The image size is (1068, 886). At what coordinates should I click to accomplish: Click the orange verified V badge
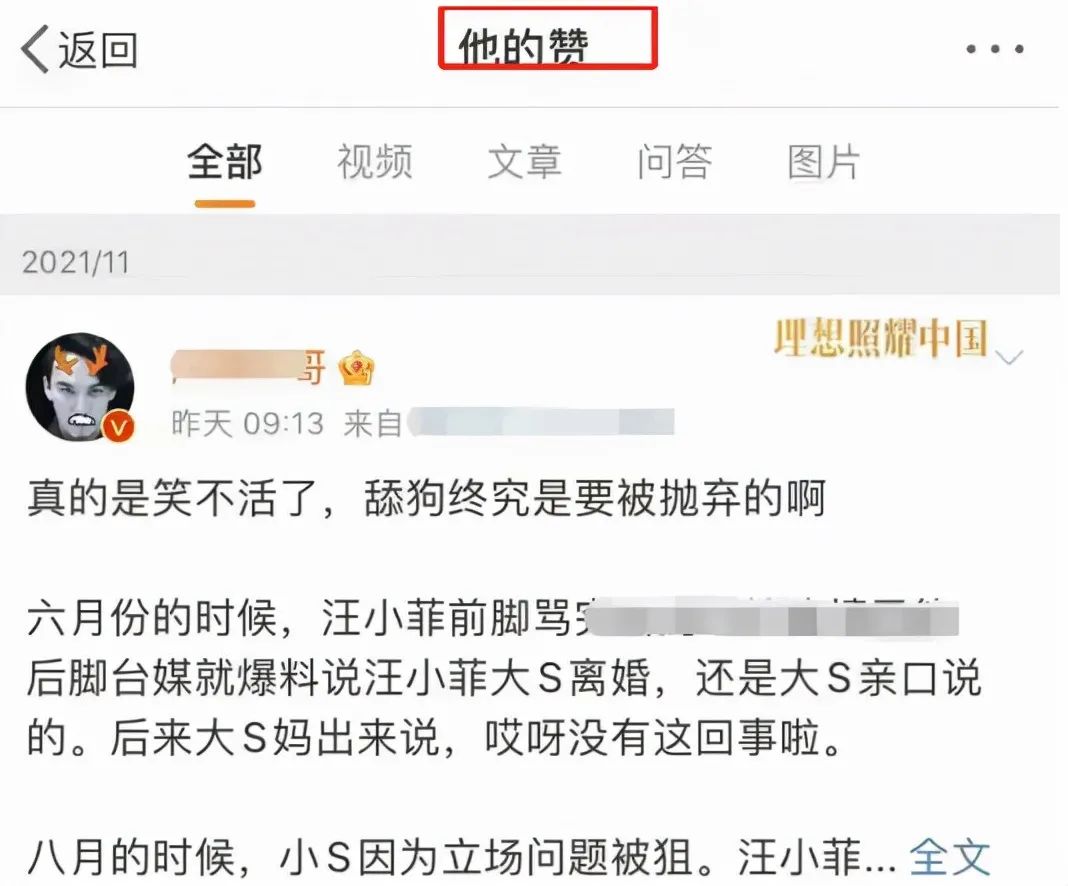[x=119, y=427]
